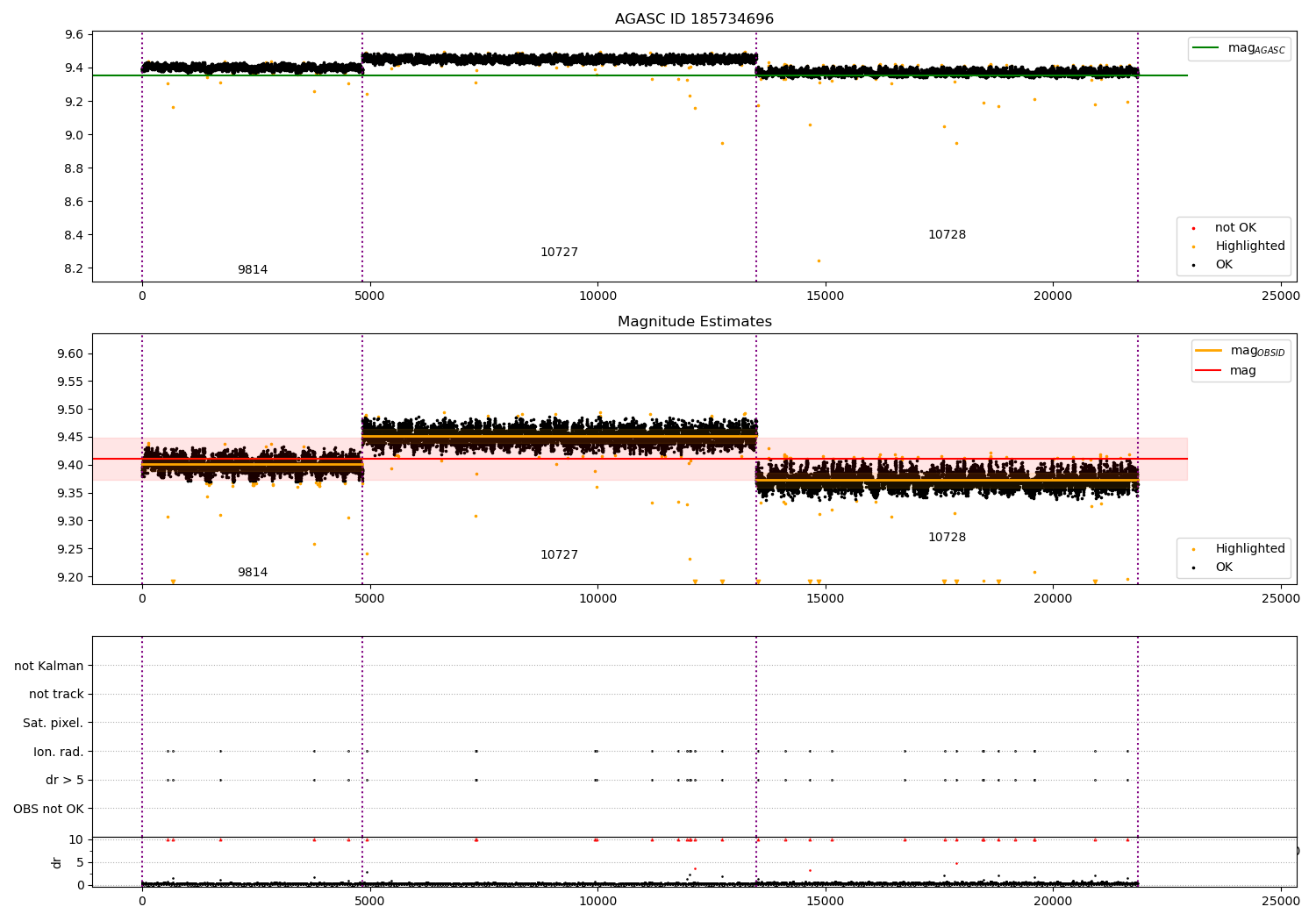Screen dimensions: 1316x921
Task: Click the 15000 x-tick under the top plot
Action: coord(825,296)
